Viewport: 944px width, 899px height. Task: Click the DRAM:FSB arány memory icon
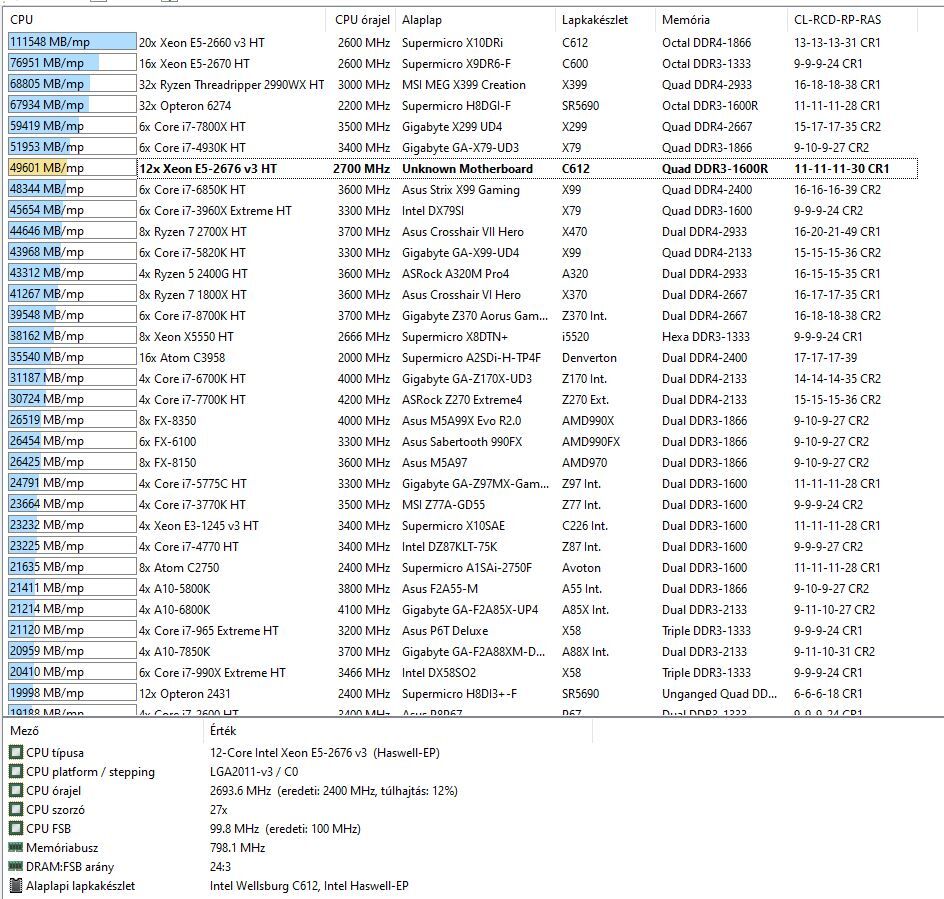16,866
